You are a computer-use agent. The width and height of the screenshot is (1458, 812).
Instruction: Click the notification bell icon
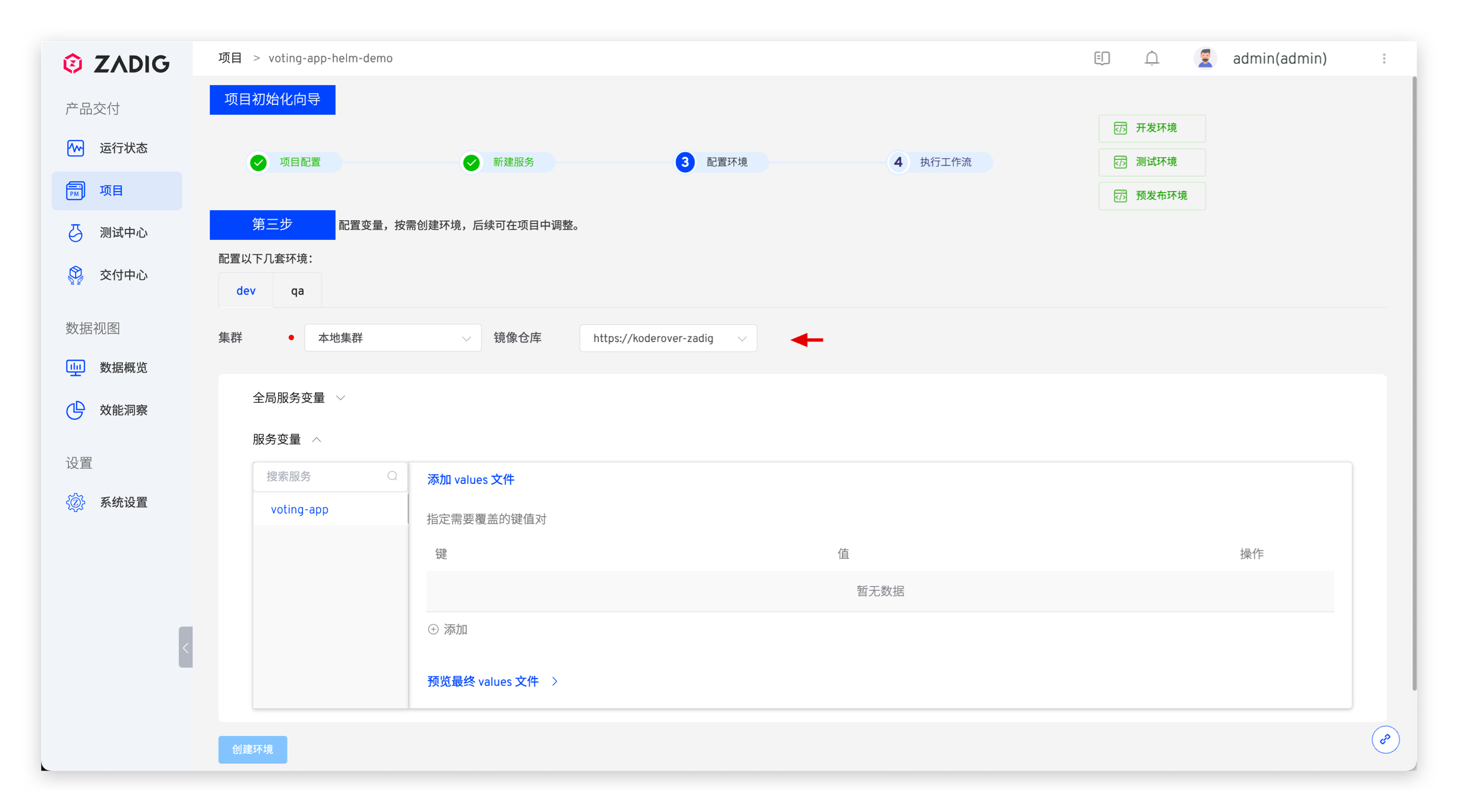coord(1151,58)
